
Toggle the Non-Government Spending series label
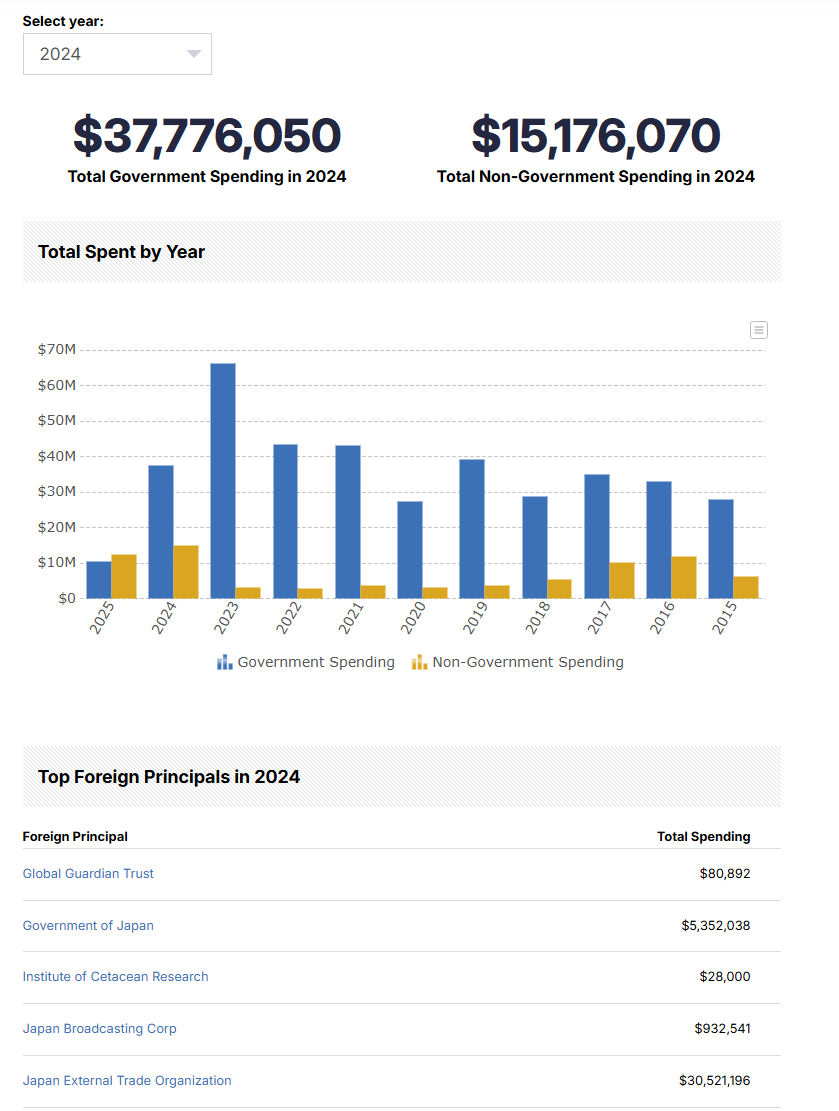pos(528,662)
